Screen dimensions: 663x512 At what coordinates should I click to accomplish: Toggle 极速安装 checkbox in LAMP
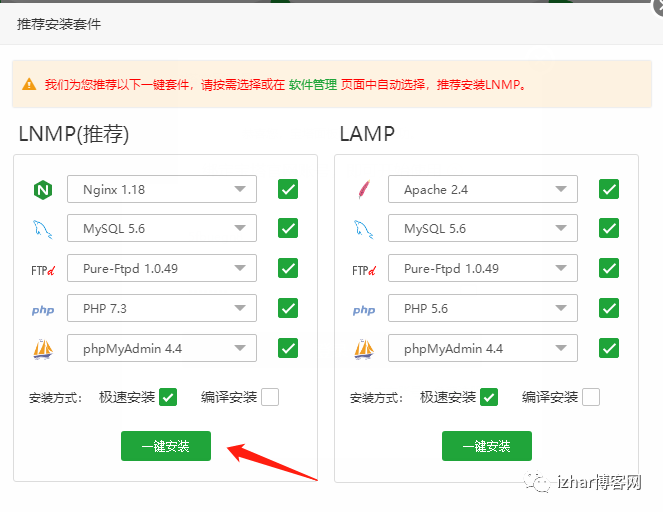pyautogui.click(x=489, y=397)
